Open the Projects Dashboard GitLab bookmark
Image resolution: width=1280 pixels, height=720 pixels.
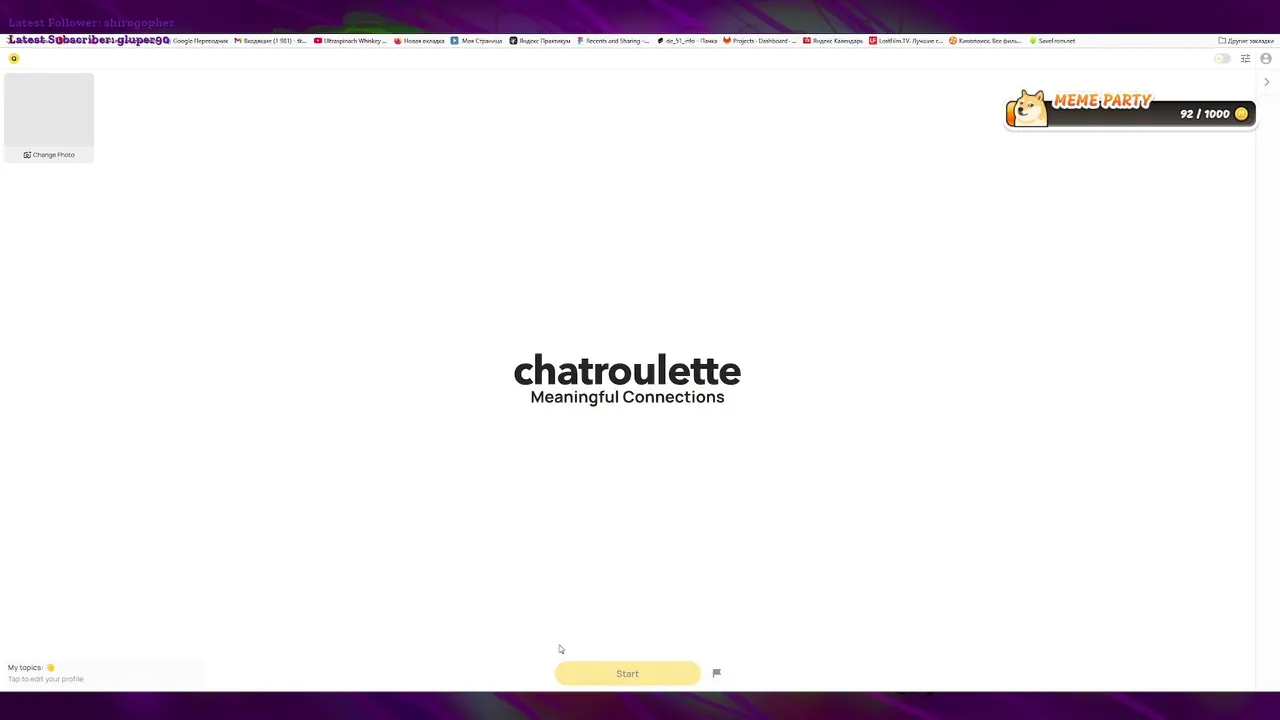760,41
